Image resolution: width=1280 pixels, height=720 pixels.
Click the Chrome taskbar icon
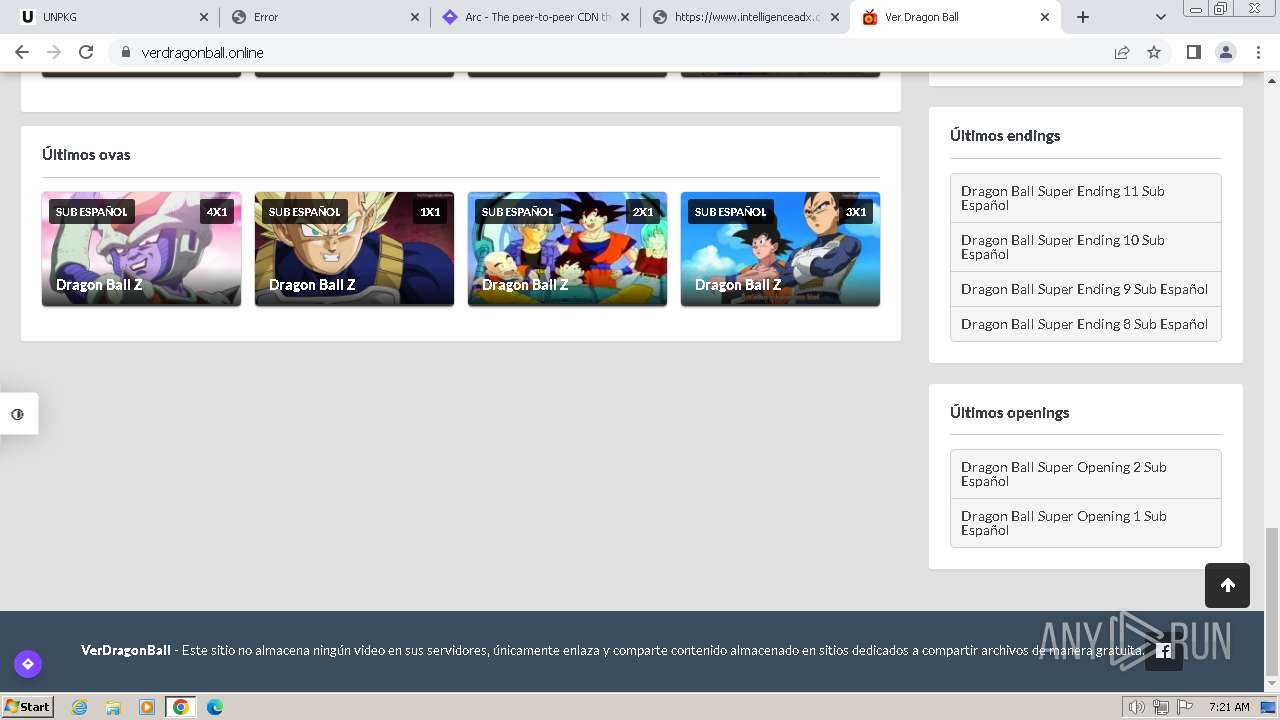pos(181,707)
